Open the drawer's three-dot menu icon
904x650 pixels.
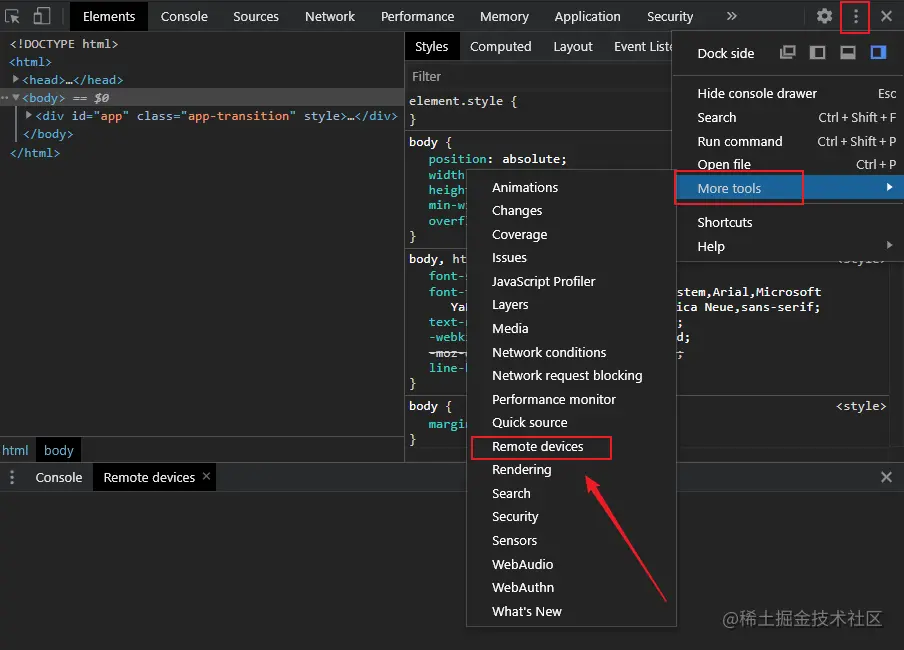[x=12, y=477]
